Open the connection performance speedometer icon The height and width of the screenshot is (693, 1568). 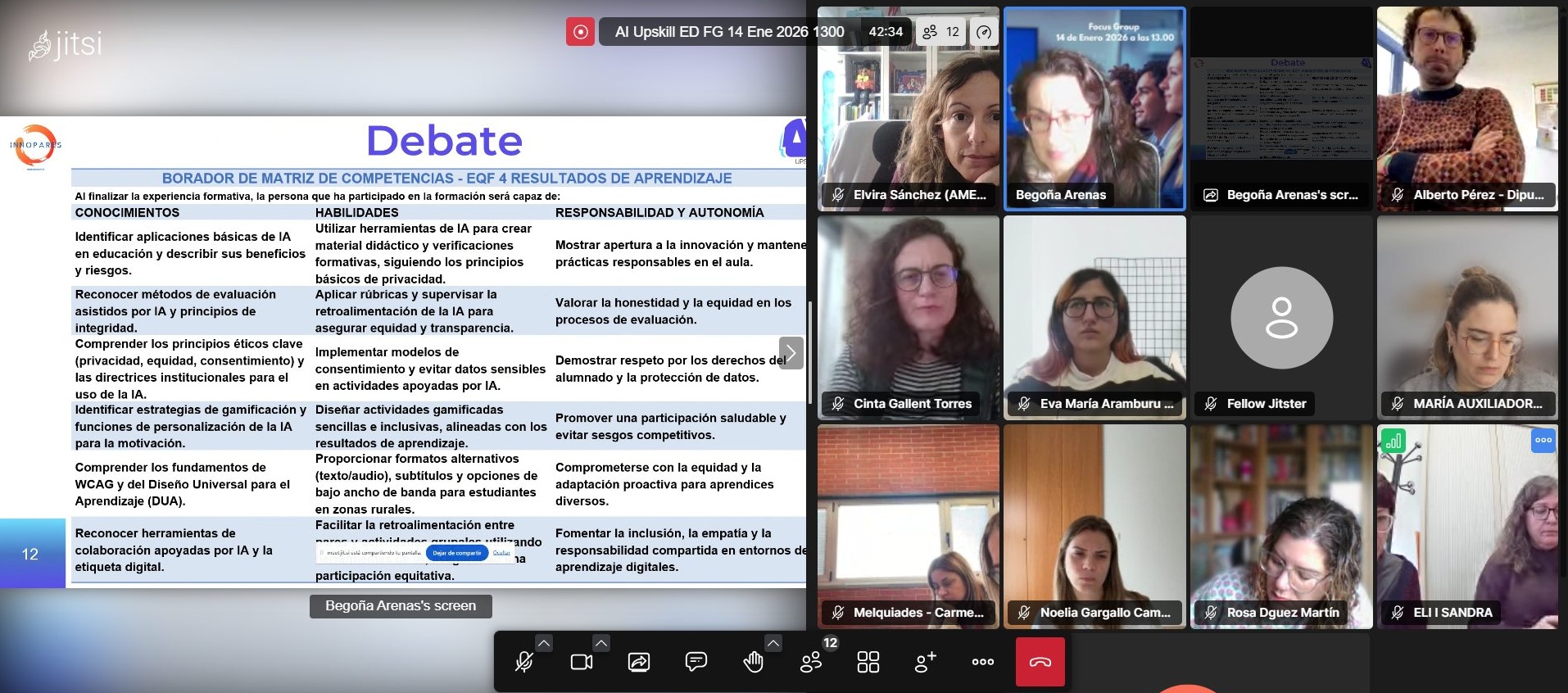point(984,32)
